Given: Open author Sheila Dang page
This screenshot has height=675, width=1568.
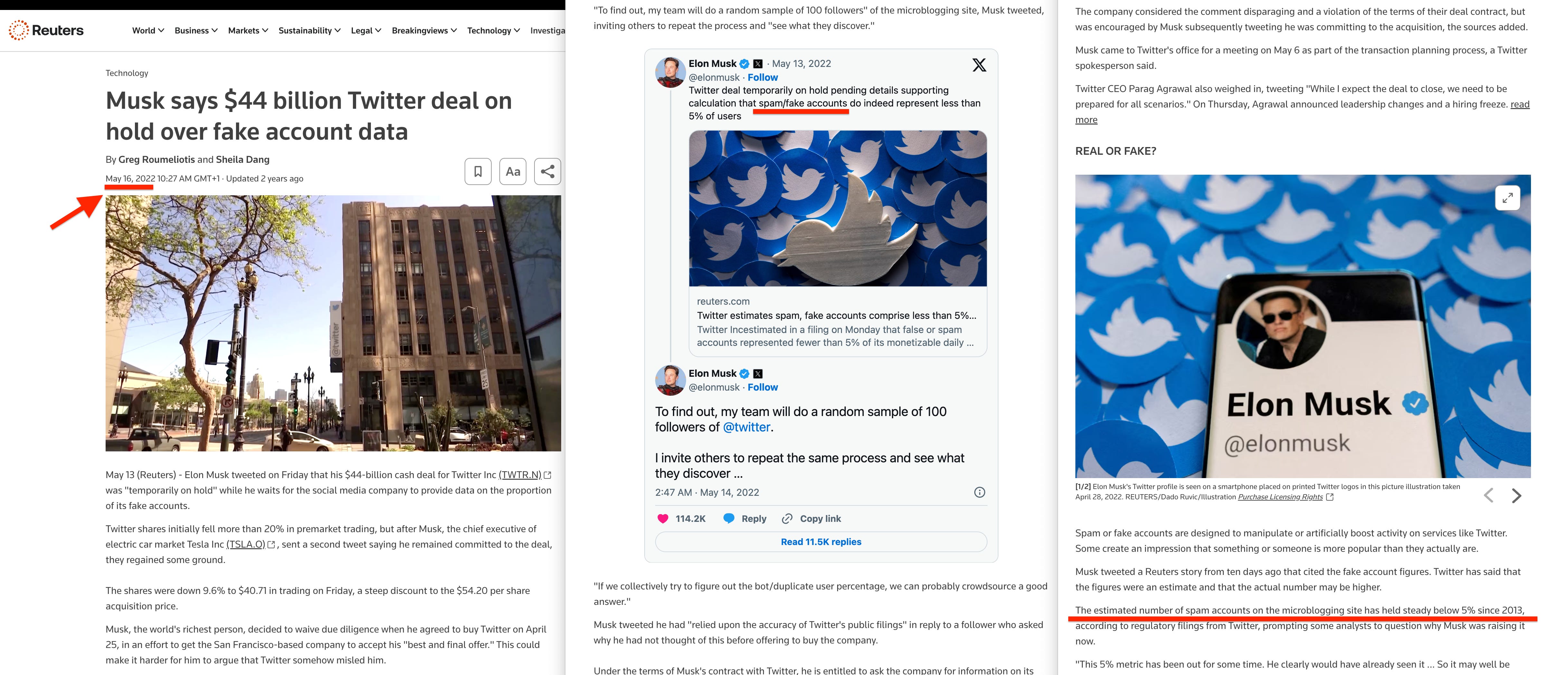Looking at the screenshot, I should click(x=242, y=159).
